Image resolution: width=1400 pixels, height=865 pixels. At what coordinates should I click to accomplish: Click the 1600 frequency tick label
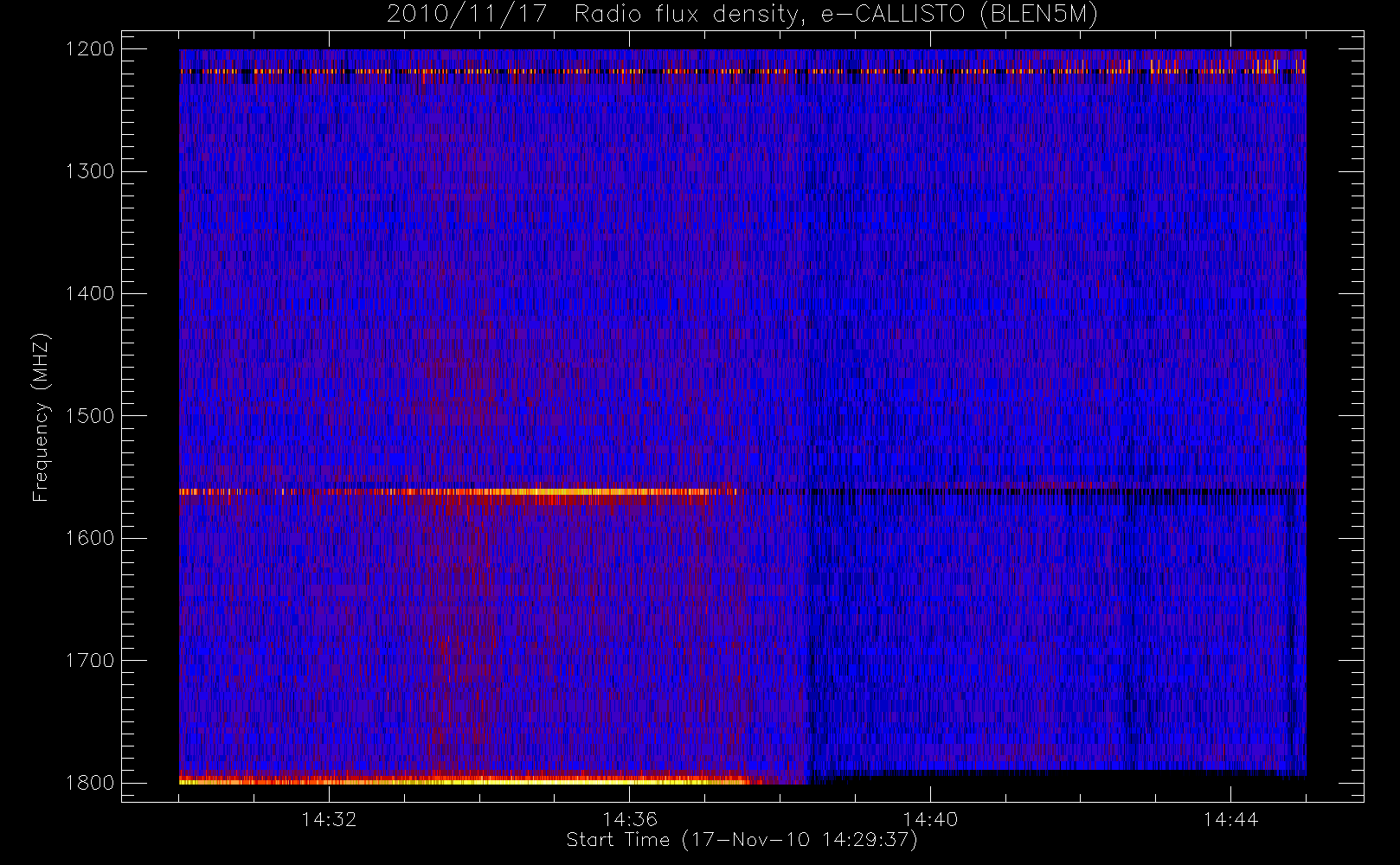90,538
